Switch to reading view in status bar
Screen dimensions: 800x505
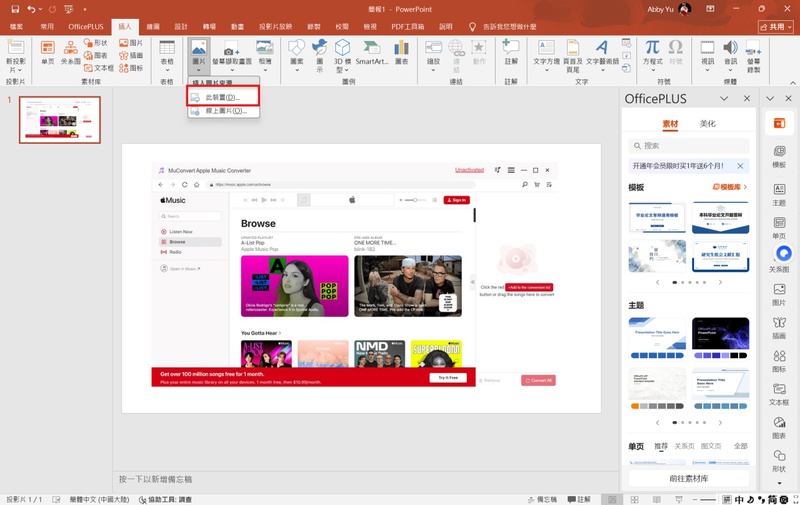point(657,499)
